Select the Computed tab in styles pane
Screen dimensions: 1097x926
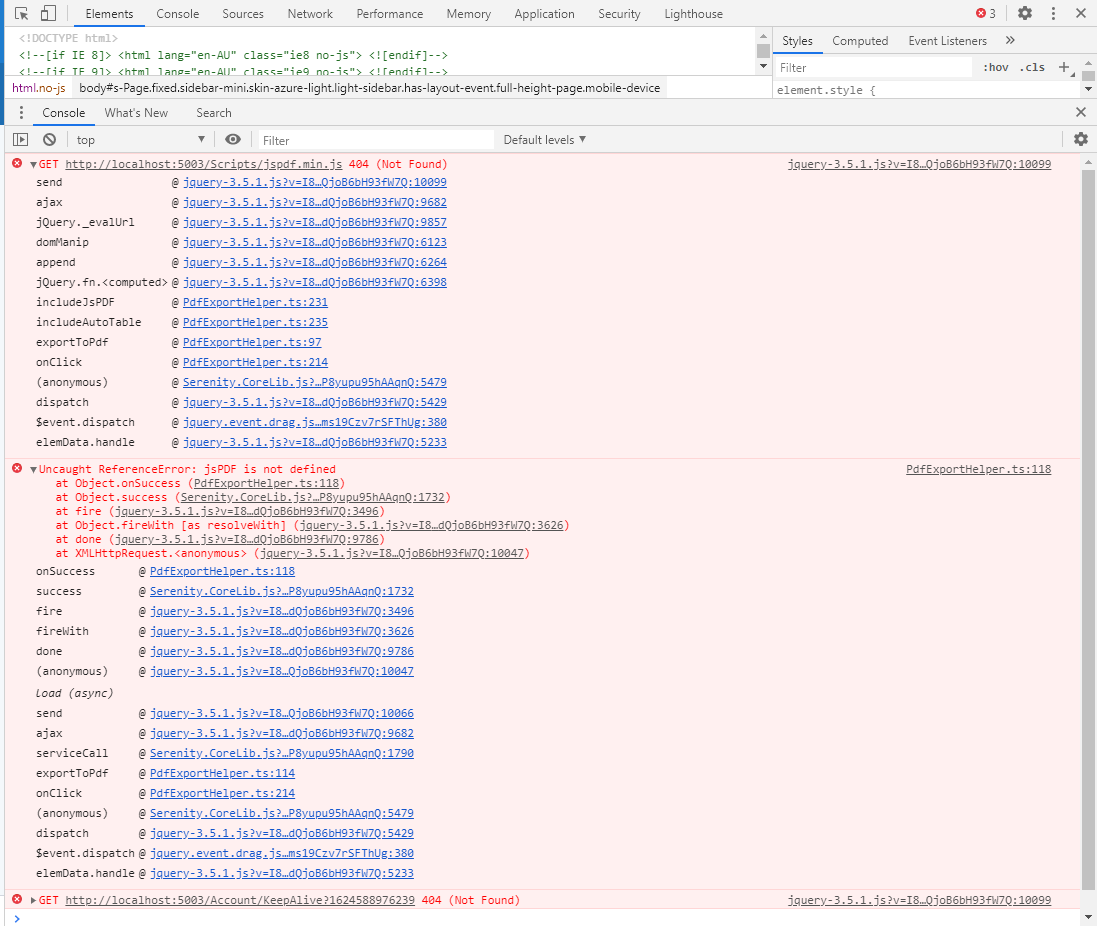[860, 41]
